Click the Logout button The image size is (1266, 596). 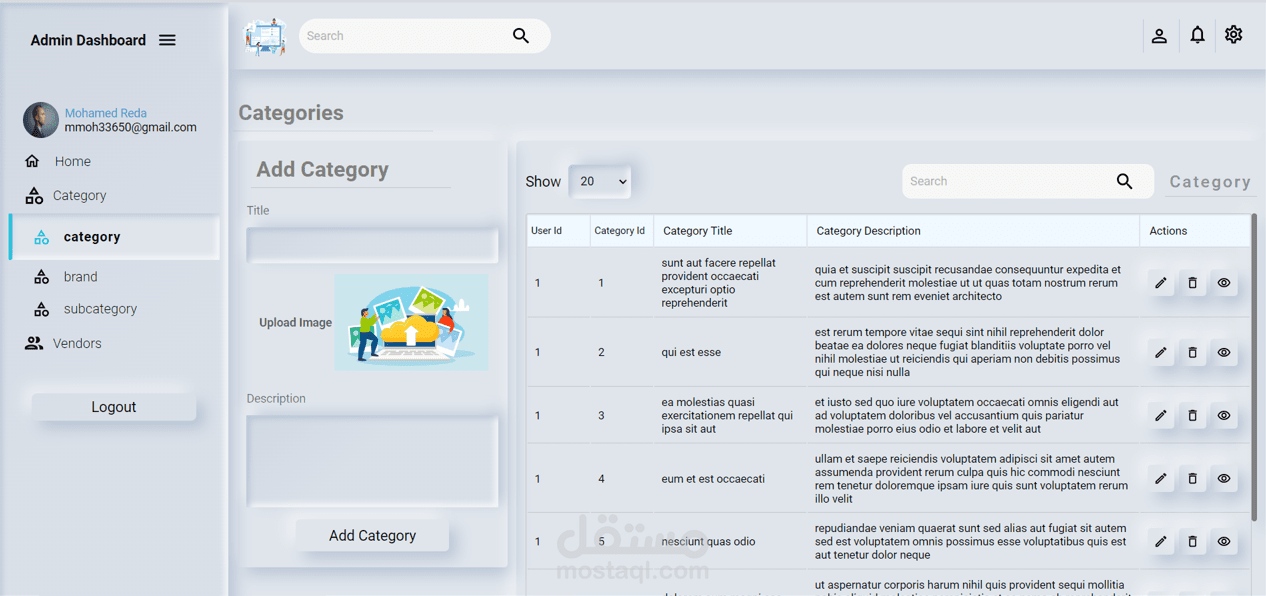tap(113, 406)
